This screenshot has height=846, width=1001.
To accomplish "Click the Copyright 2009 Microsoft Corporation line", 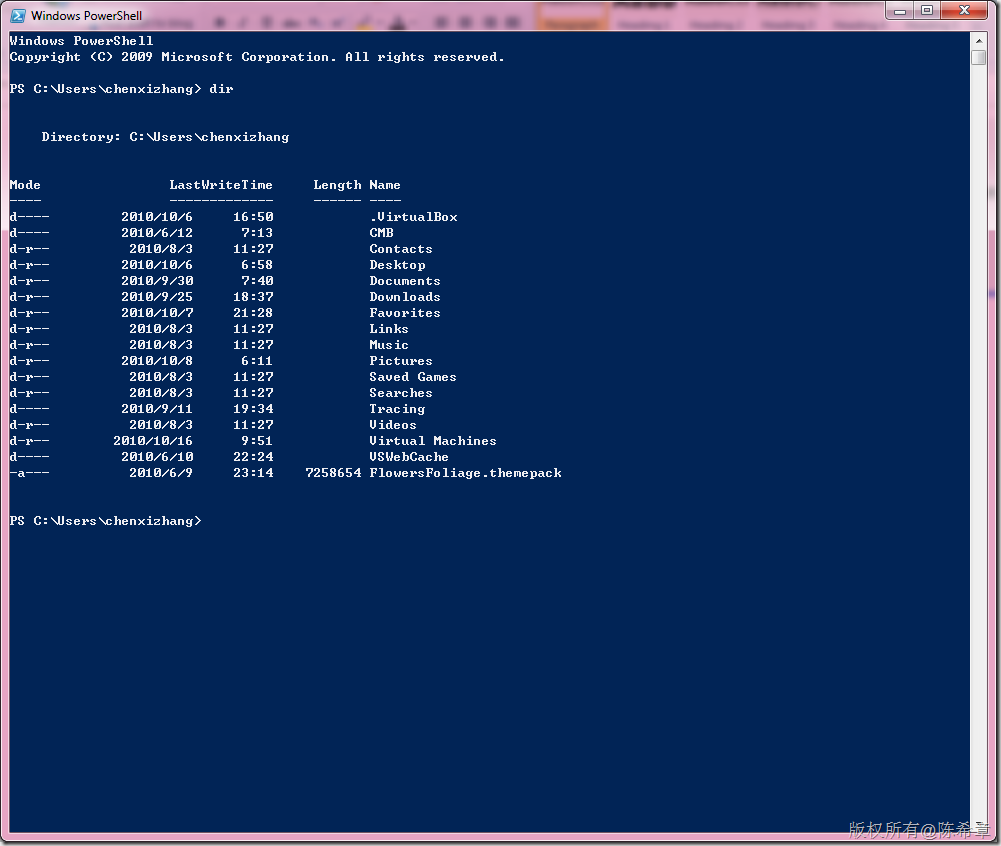I will (257, 57).
